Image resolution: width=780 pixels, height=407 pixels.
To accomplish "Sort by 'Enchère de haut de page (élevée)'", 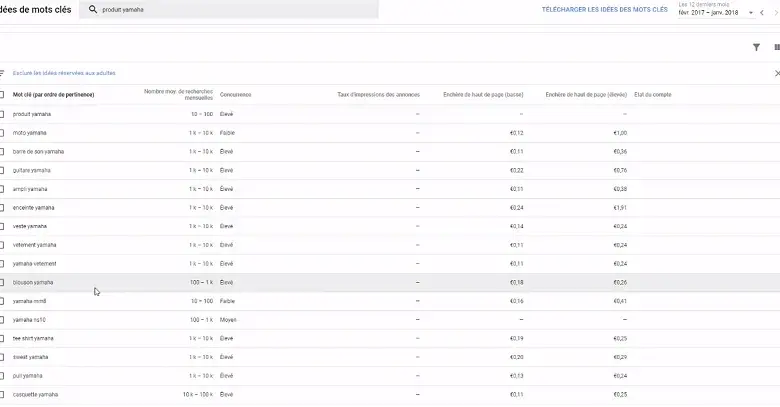I will tap(586, 95).
